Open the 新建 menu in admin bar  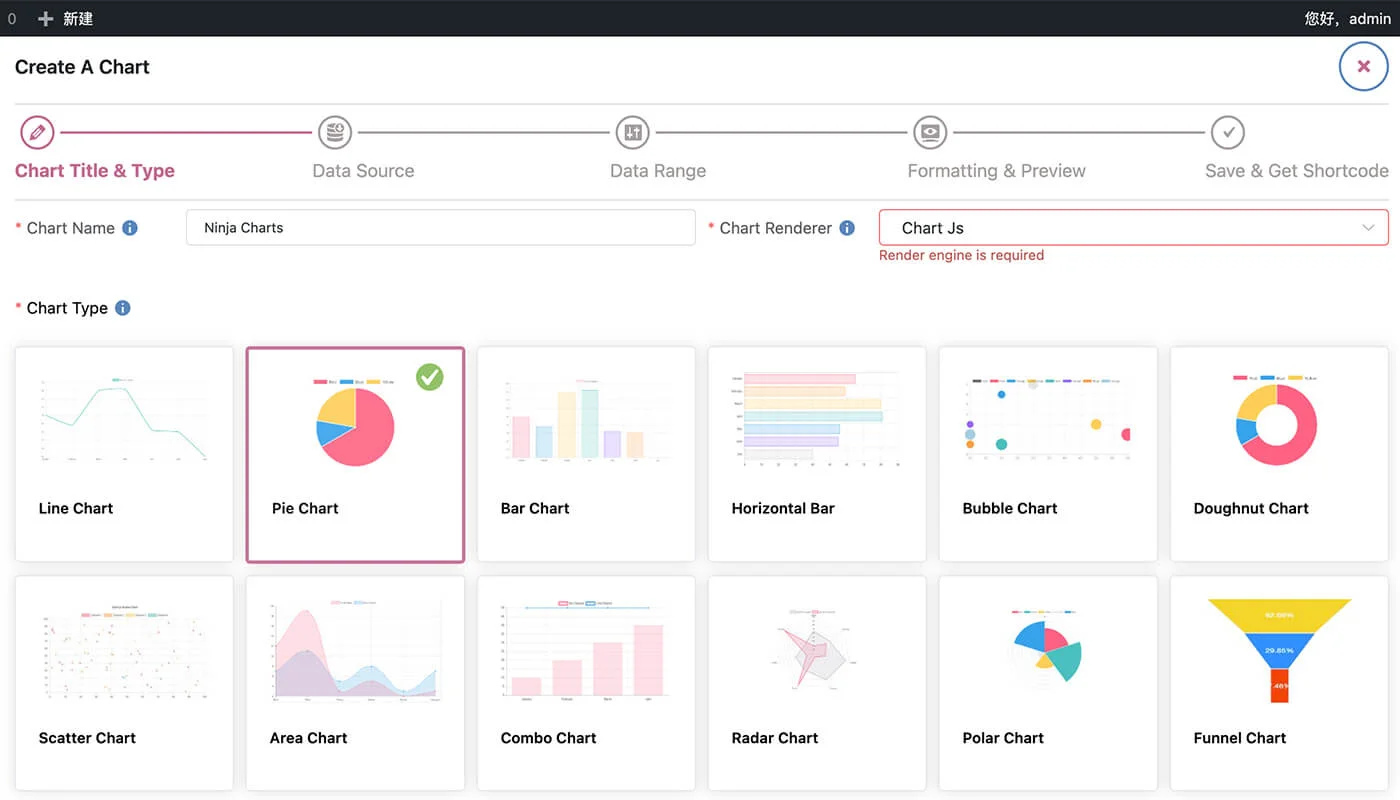66,18
